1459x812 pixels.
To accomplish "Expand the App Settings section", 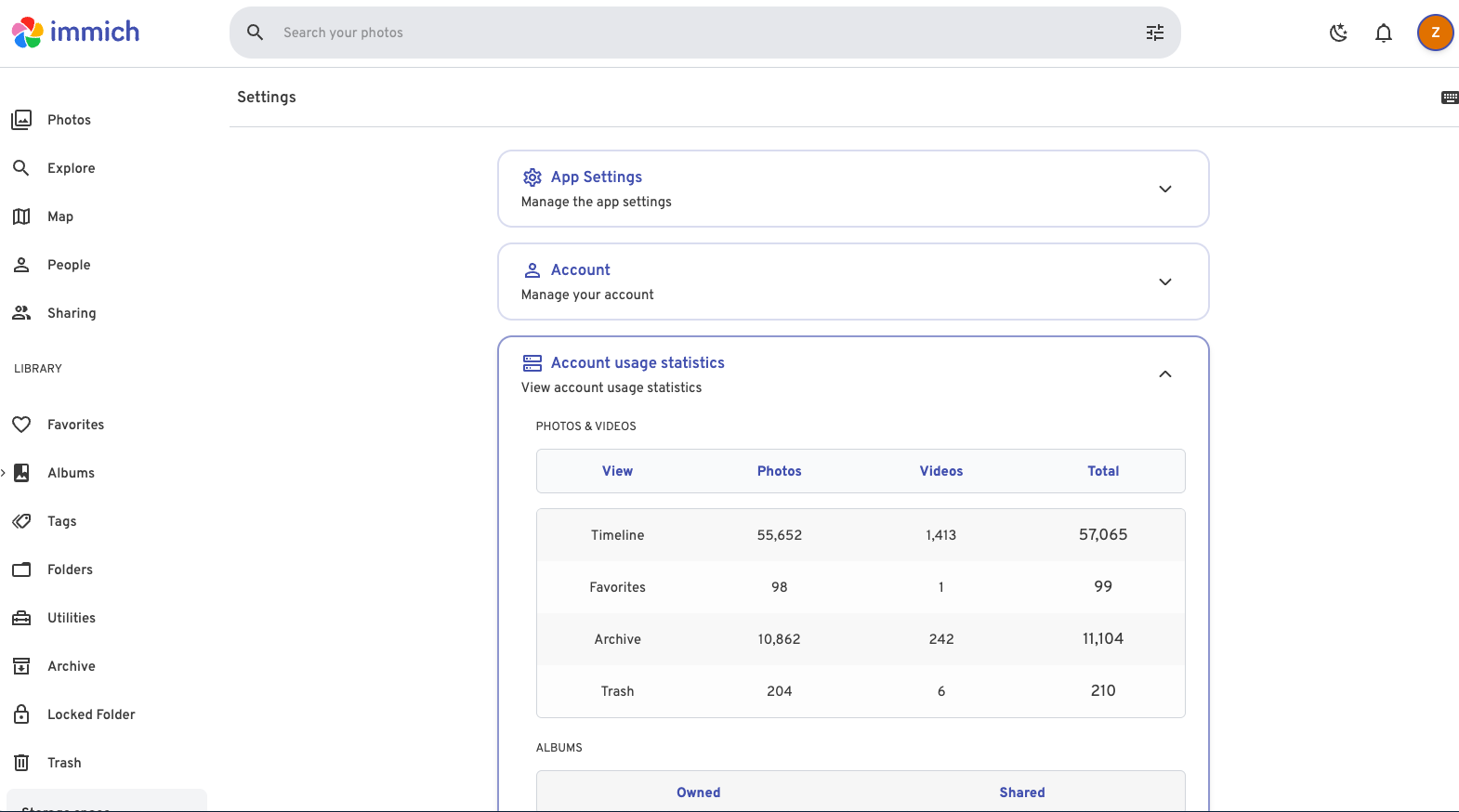I will (x=1164, y=189).
